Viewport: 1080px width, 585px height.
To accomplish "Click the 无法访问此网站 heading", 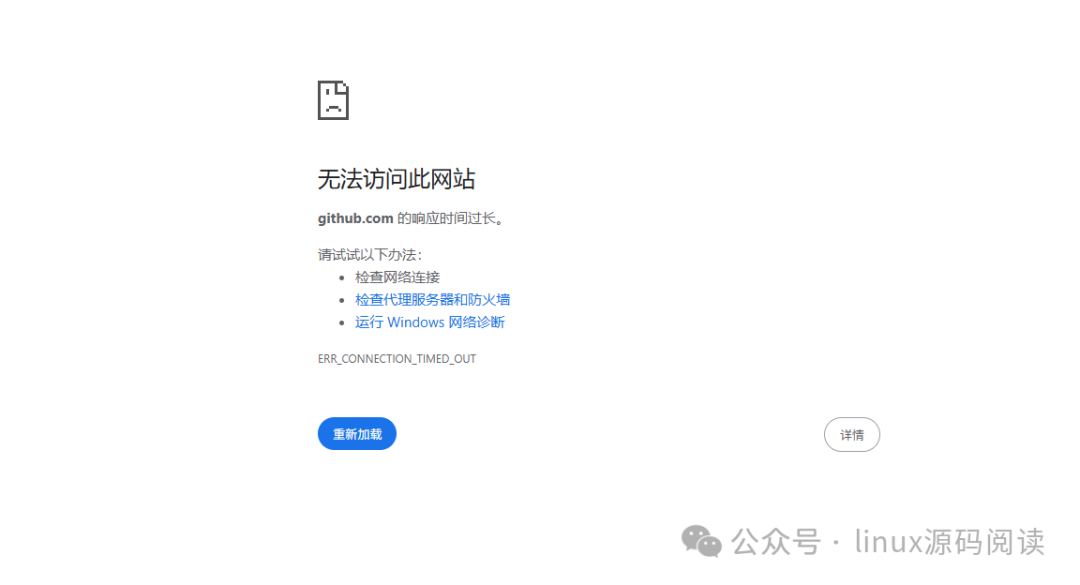I will [396, 178].
